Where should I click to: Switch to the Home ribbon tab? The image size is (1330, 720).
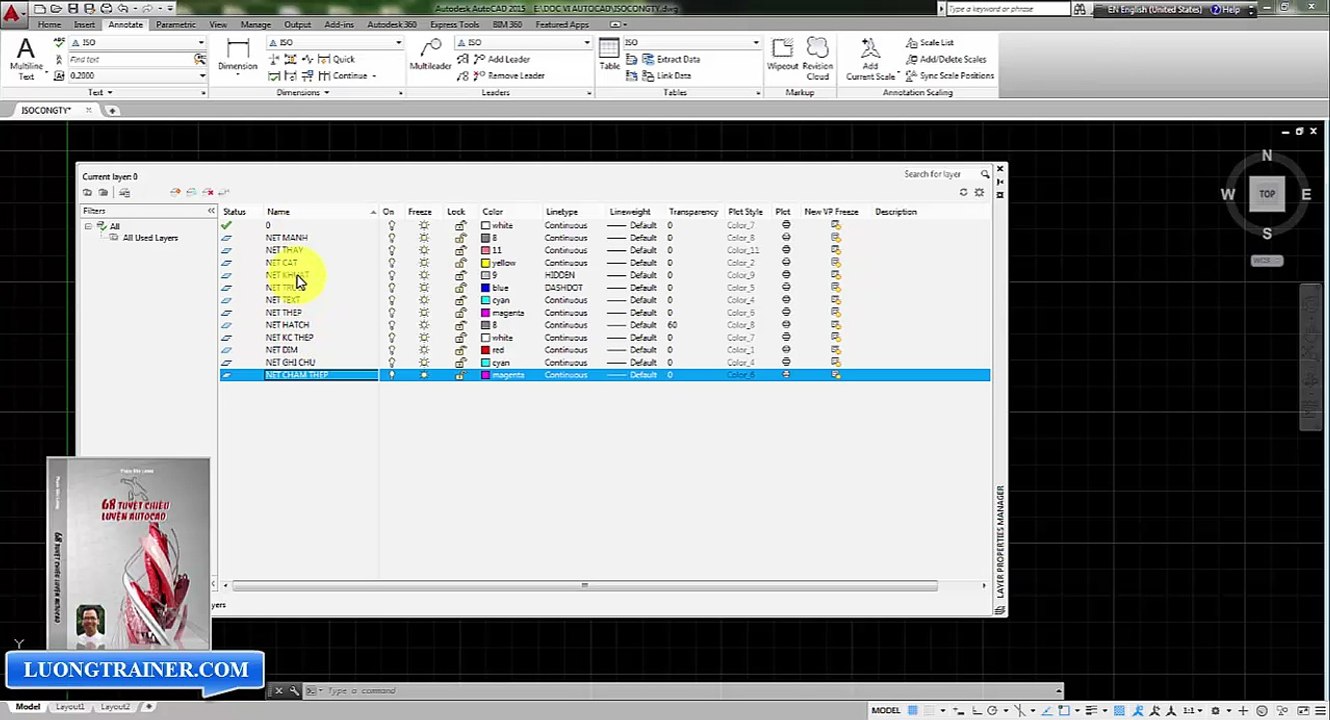pos(49,24)
